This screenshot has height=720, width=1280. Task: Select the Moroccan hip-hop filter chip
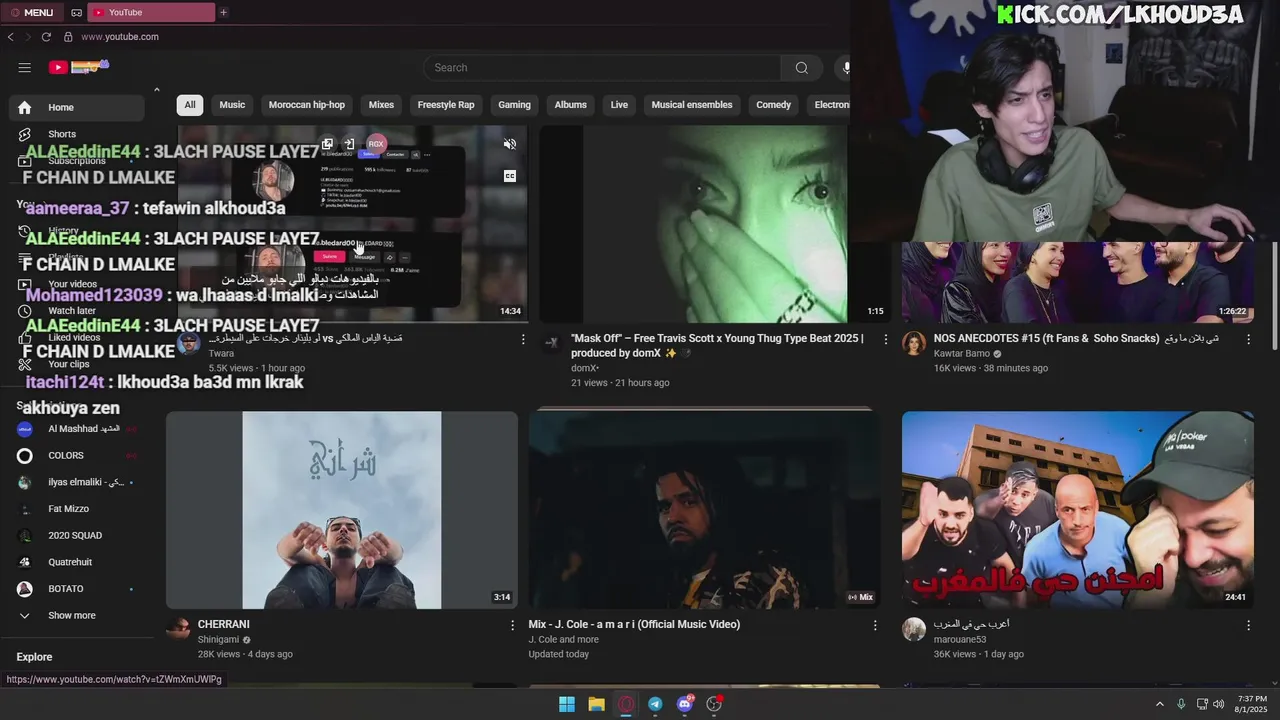[307, 105]
